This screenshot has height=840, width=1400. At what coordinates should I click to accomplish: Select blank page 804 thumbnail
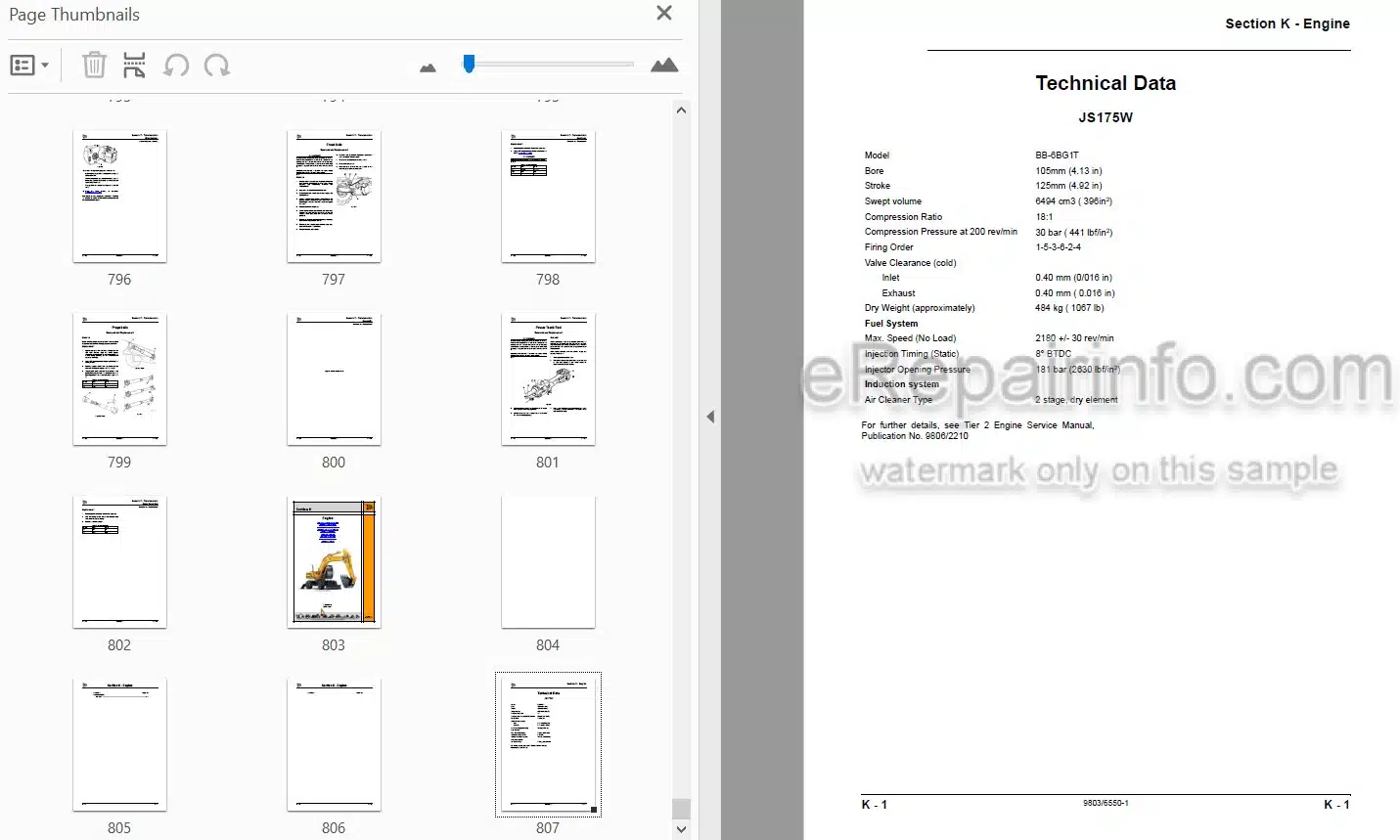pos(548,562)
